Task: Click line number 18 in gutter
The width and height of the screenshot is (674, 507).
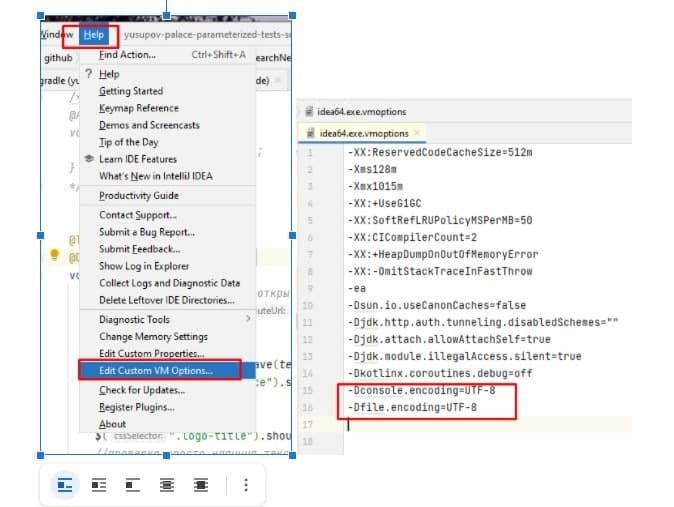Action: pos(307,441)
